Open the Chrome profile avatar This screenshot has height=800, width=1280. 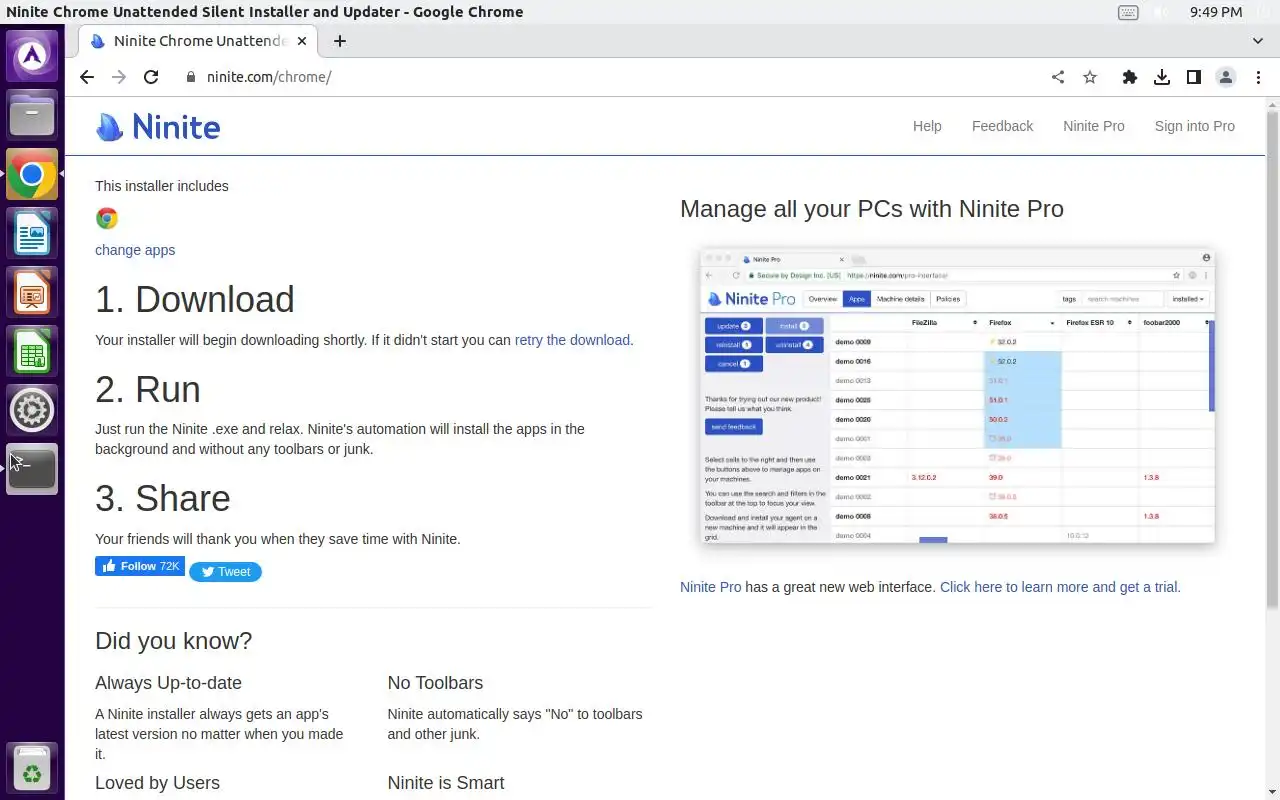click(1226, 77)
